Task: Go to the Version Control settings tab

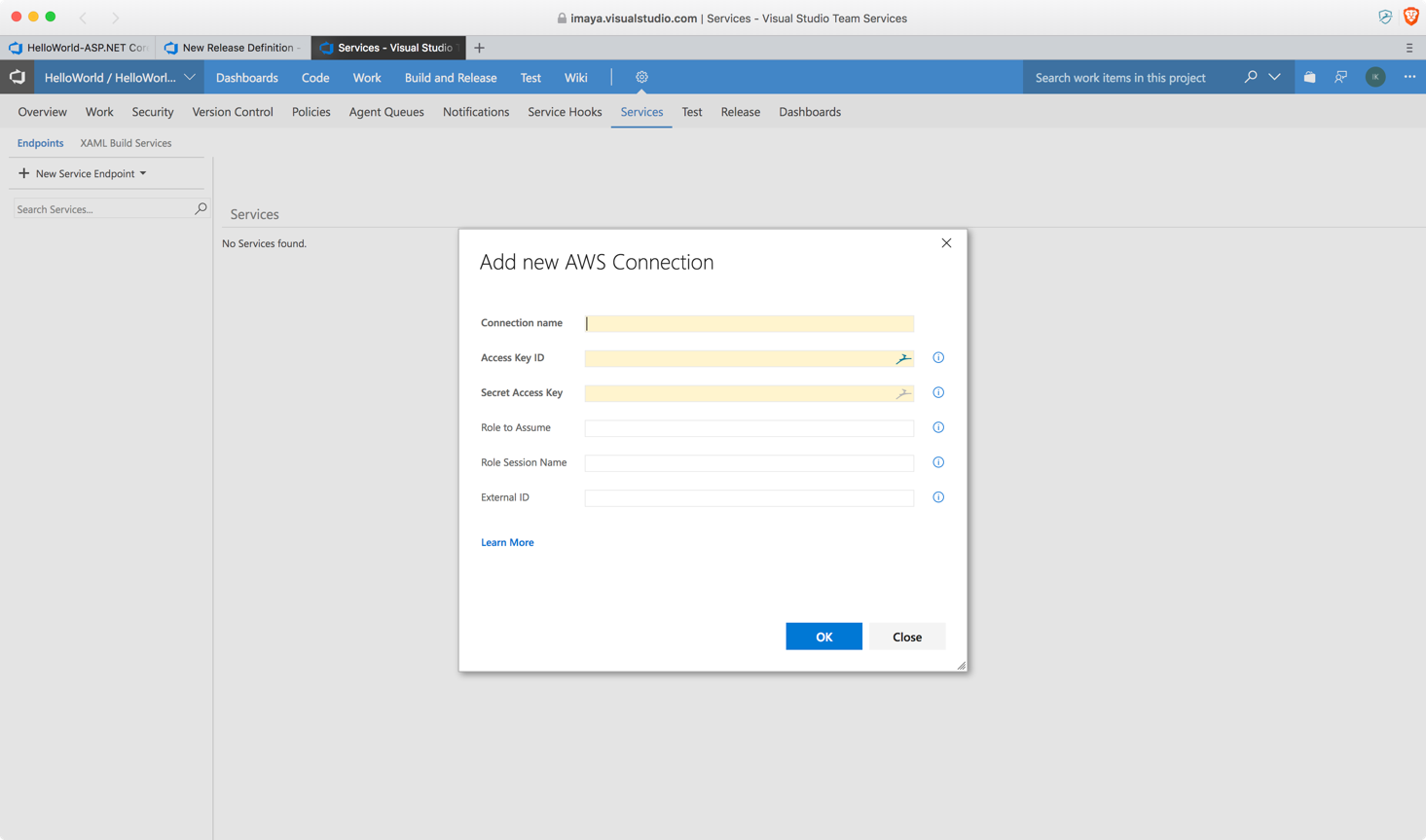Action: coord(233,112)
